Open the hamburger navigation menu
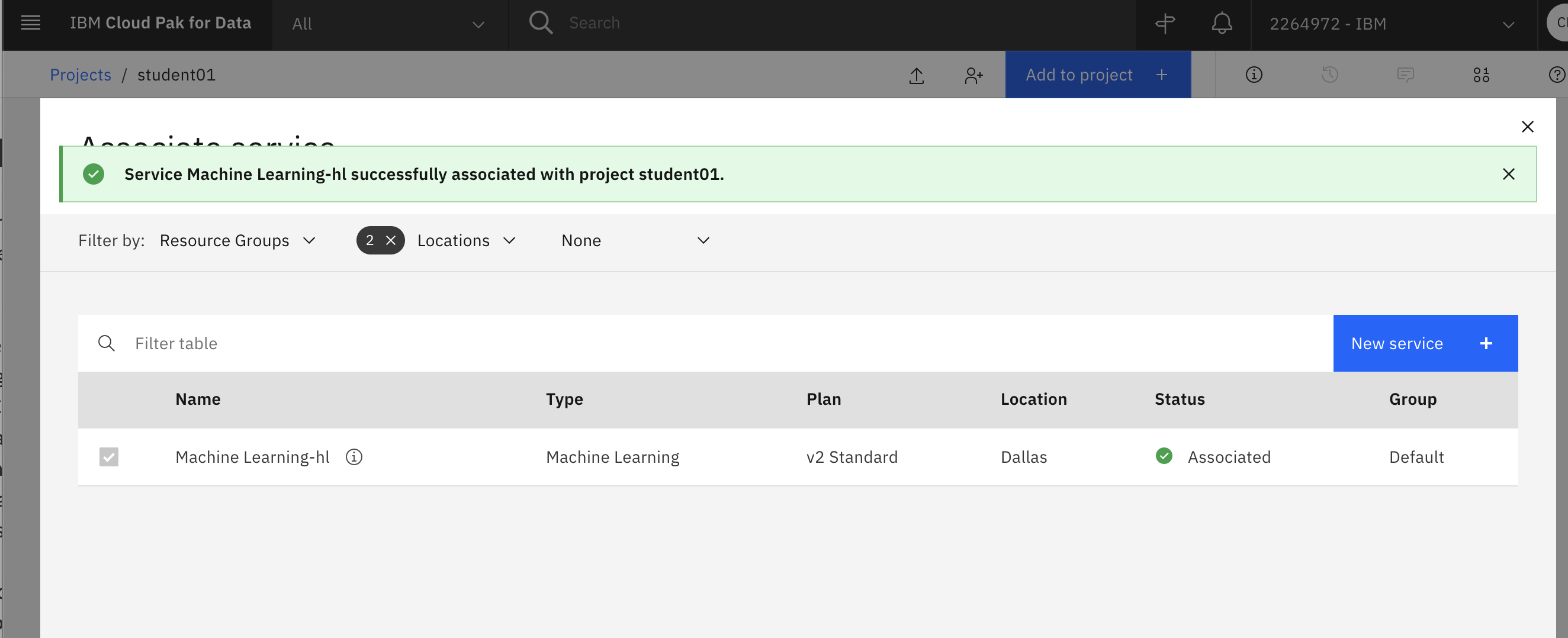The image size is (1568, 638). pos(30,23)
